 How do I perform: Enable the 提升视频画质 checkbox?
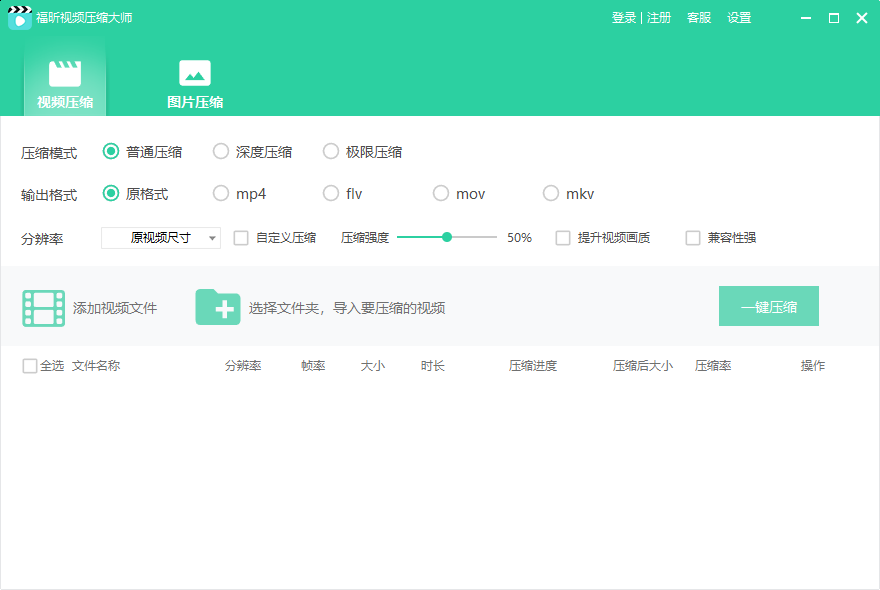(x=562, y=237)
